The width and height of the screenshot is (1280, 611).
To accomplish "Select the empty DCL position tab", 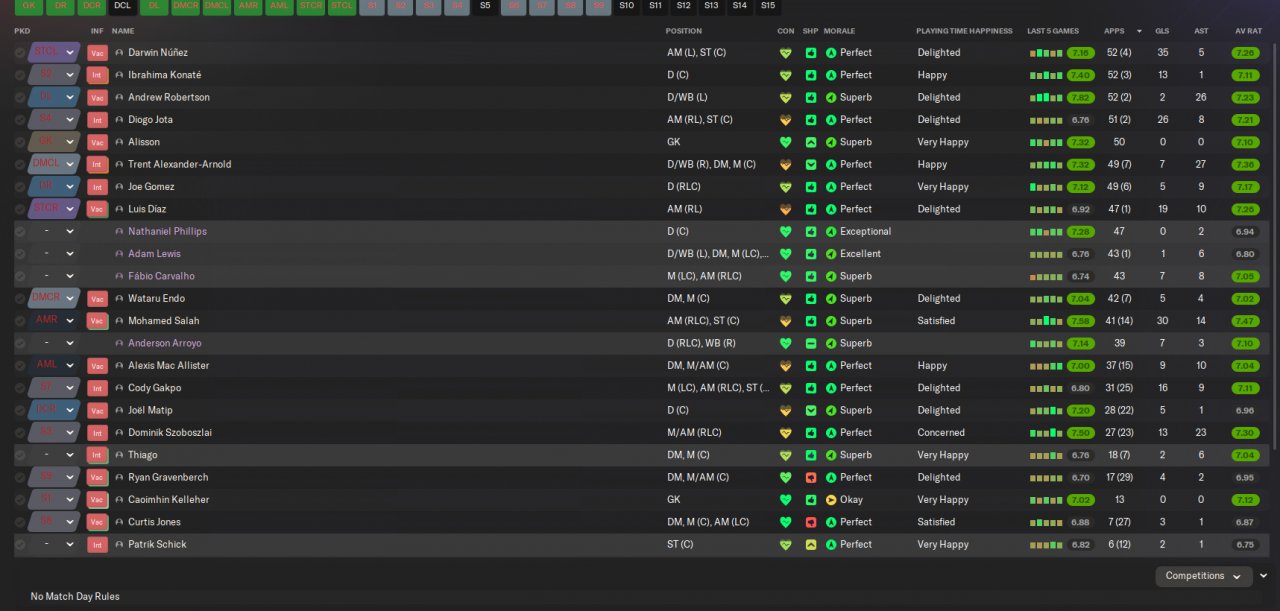I will point(122,6).
